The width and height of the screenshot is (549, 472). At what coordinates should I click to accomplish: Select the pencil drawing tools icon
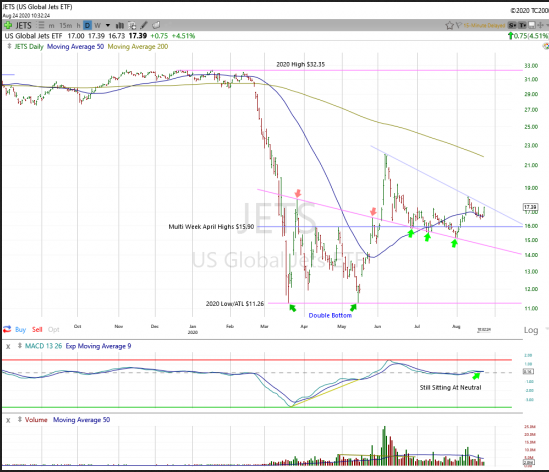[144, 25]
